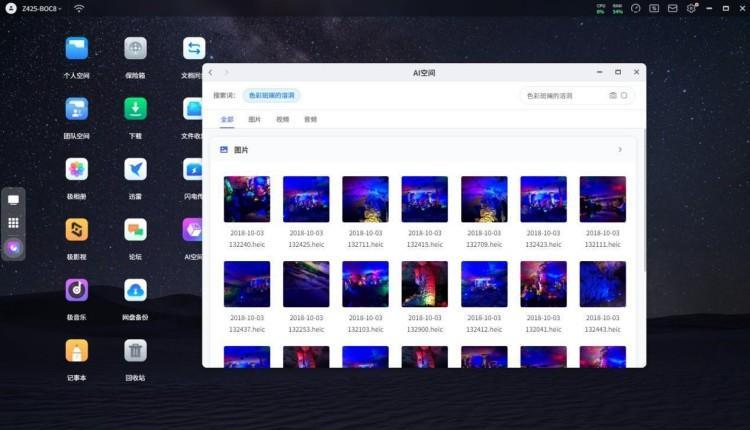
Task: Click the camera image-search icon in search box
Action: [613, 96]
